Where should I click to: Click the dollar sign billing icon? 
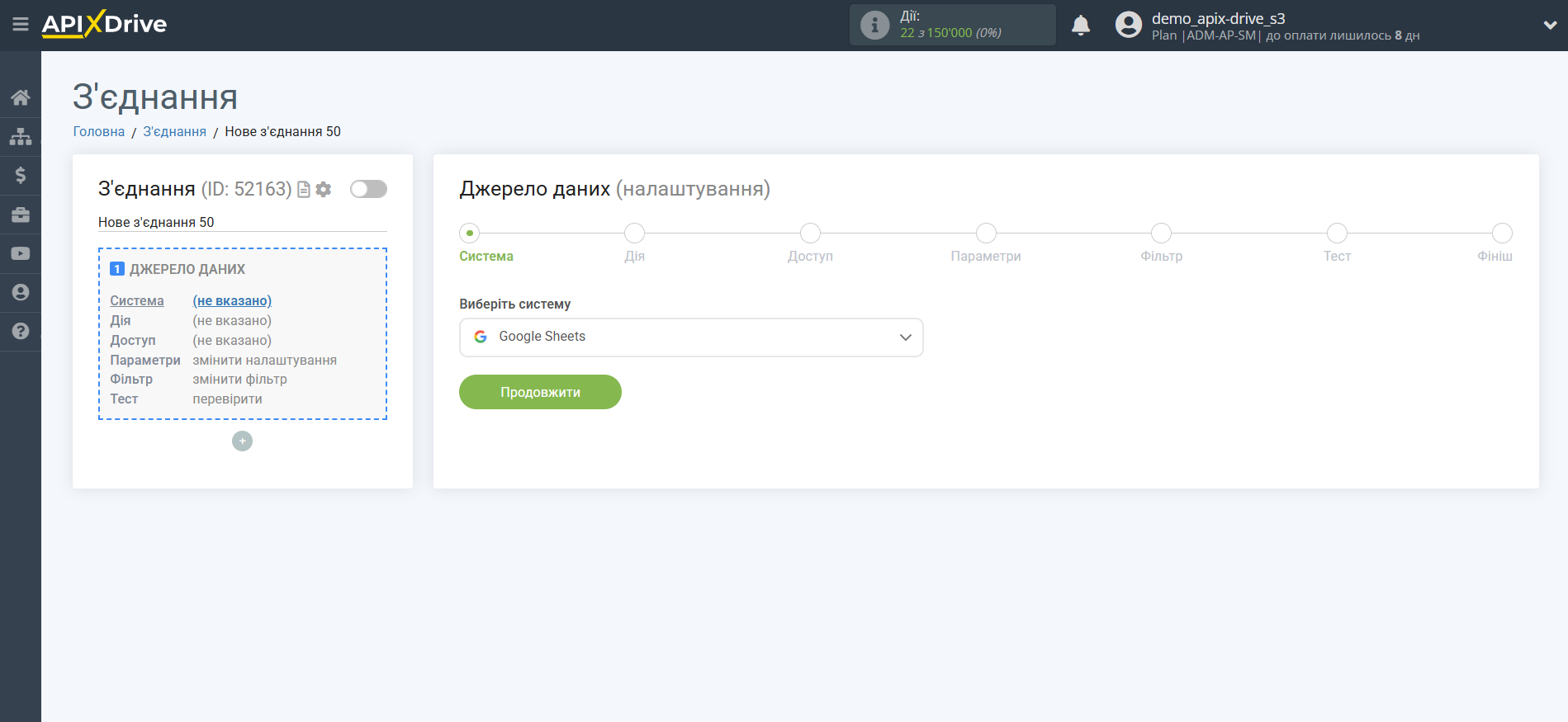(21, 175)
